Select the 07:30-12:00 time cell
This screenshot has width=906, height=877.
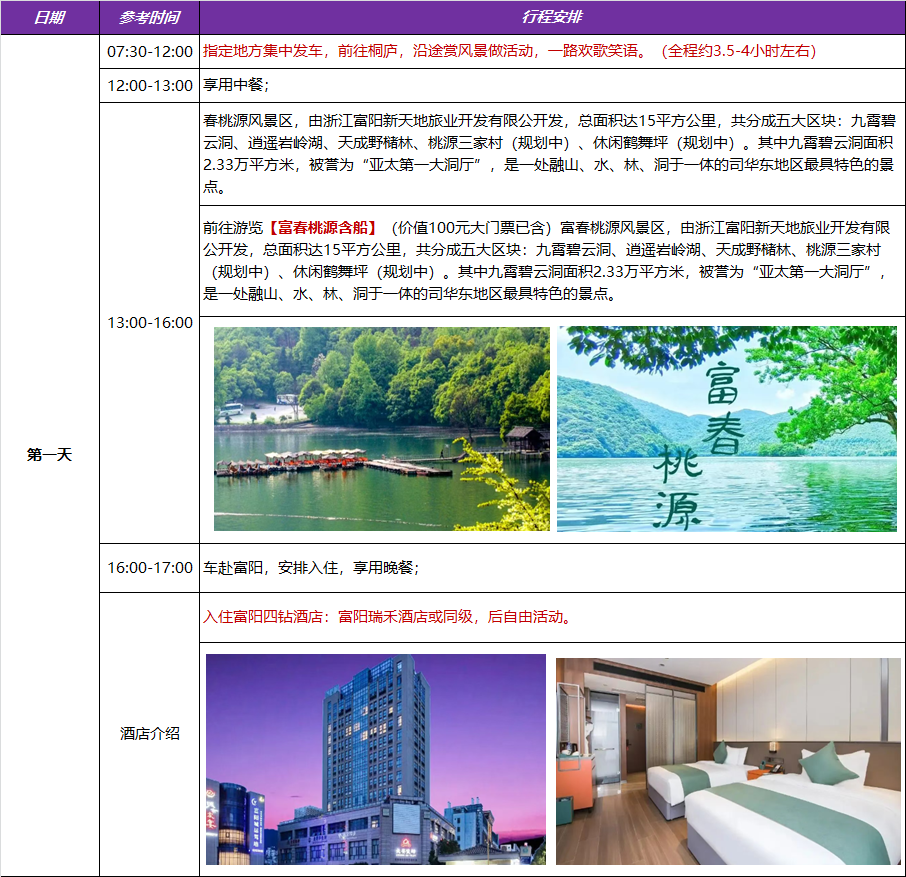[x=149, y=51]
